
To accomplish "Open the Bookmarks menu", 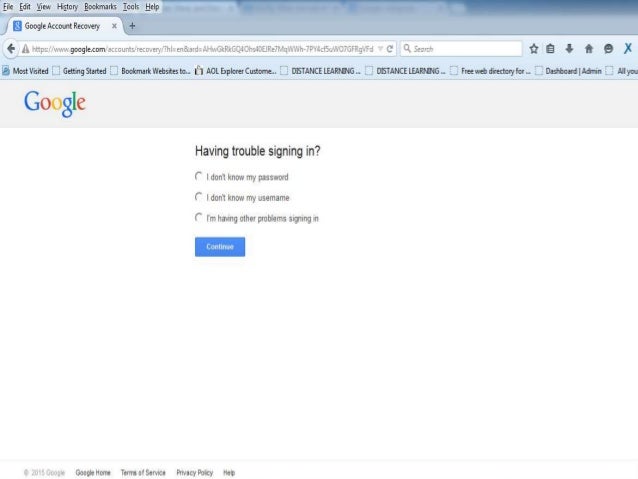I will pos(100,7).
